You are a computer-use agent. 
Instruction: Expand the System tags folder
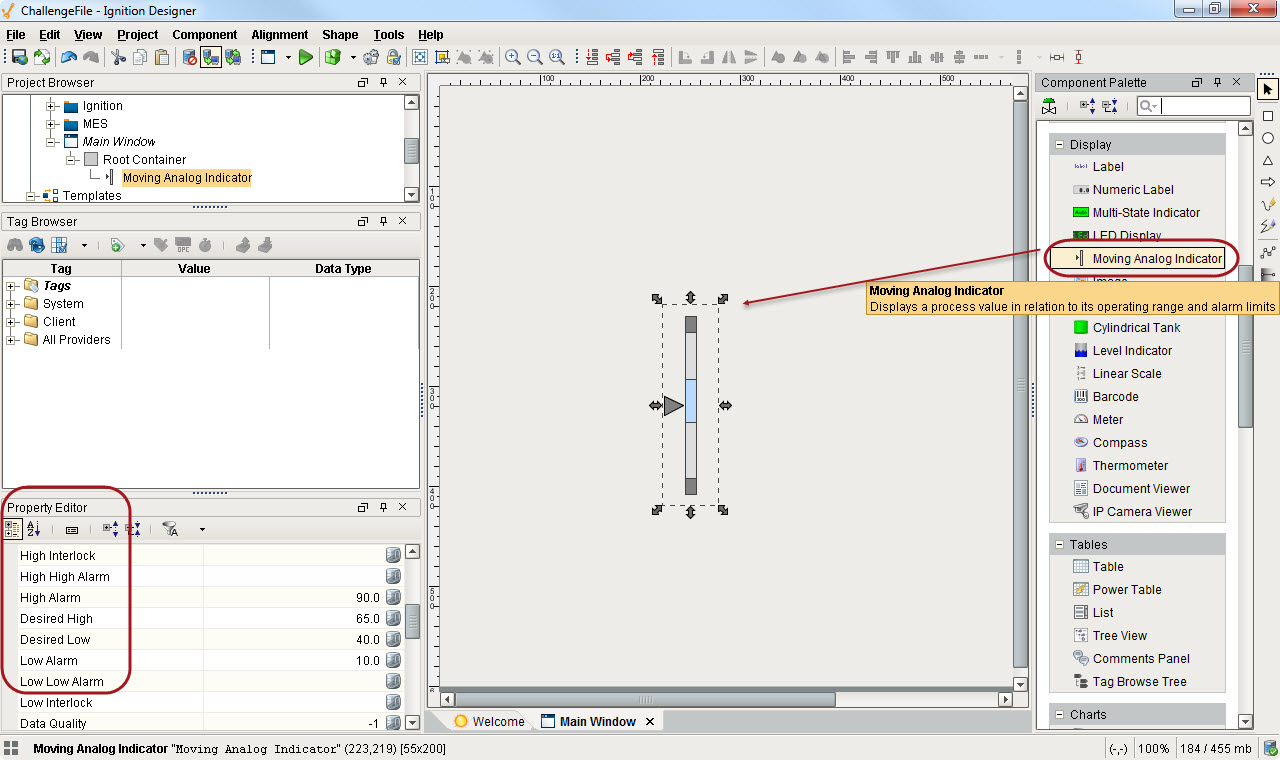point(12,304)
